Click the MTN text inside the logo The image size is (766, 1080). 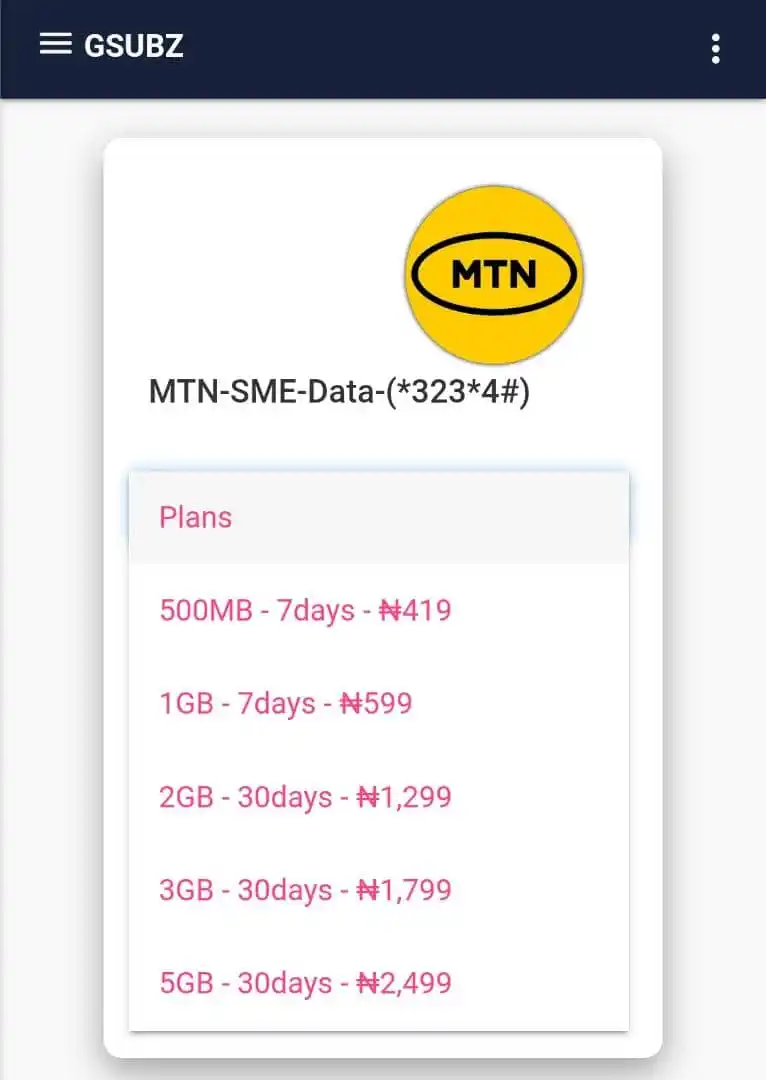coord(494,274)
